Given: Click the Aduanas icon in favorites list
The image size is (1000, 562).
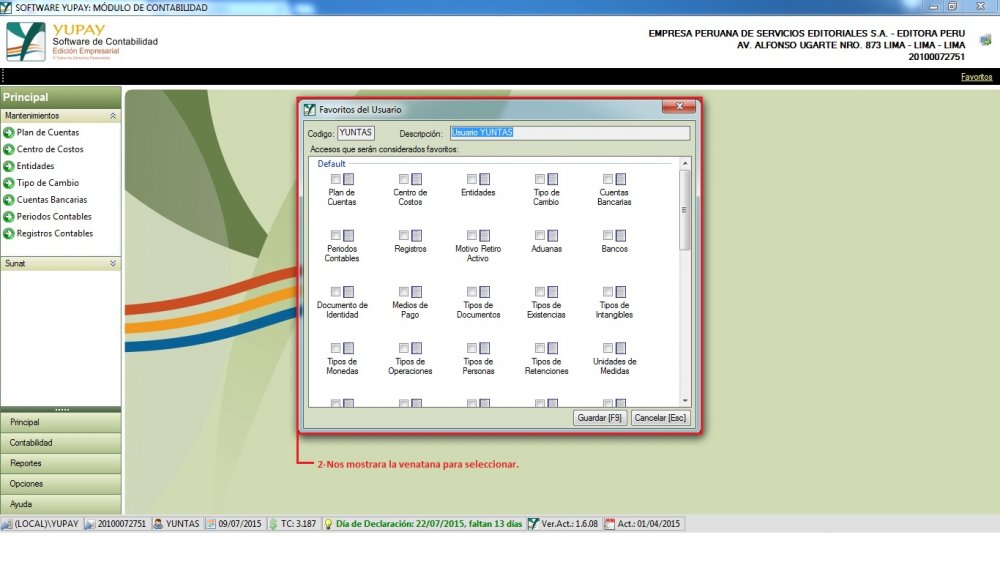Looking at the screenshot, I should coord(552,235).
